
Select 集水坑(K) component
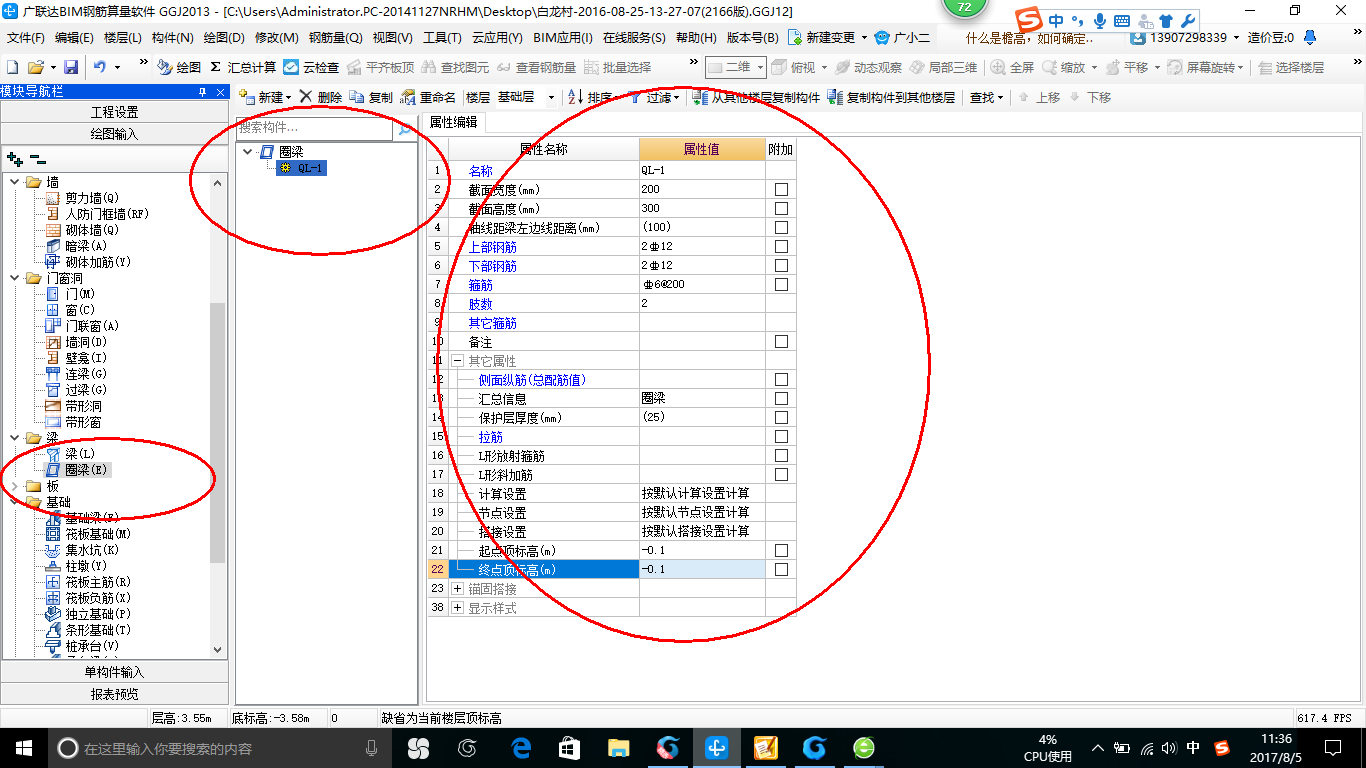(x=83, y=550)
